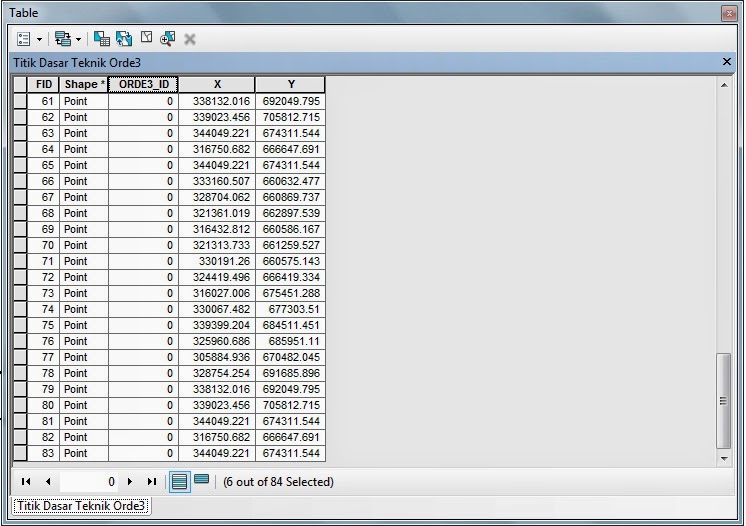Screen dimensions: 746x526
Task: Click ORDE3_ID cell 0 in FID 80 row
Action: [143, 405]
